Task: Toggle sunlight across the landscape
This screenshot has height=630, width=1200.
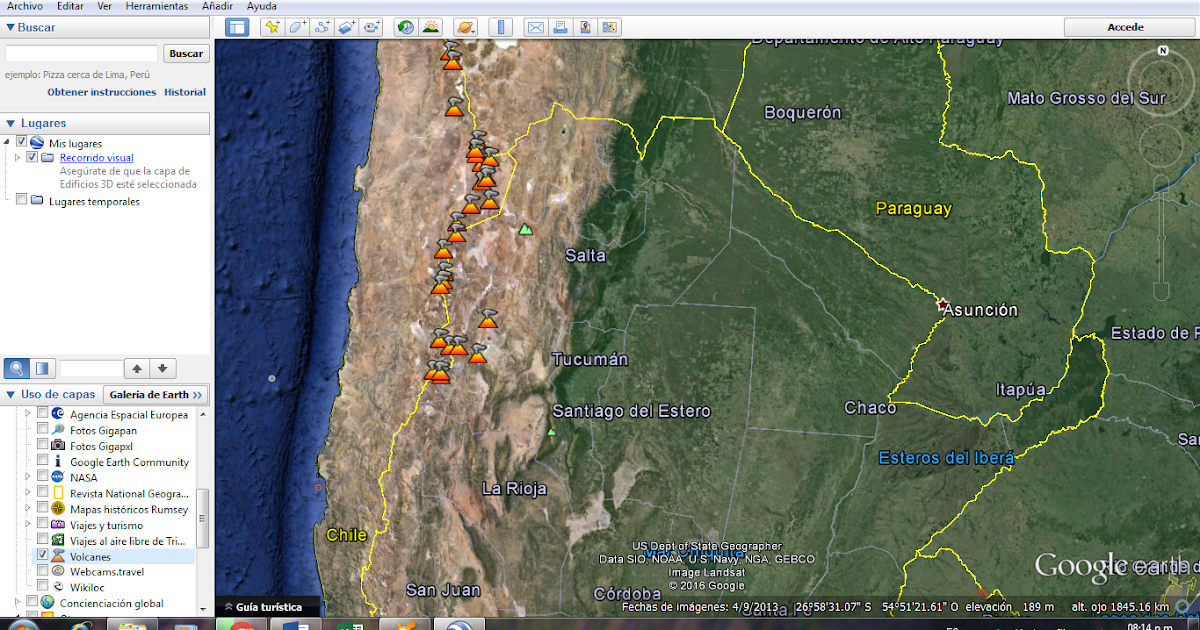Action: pyautogui.click(x=430, y=27)
